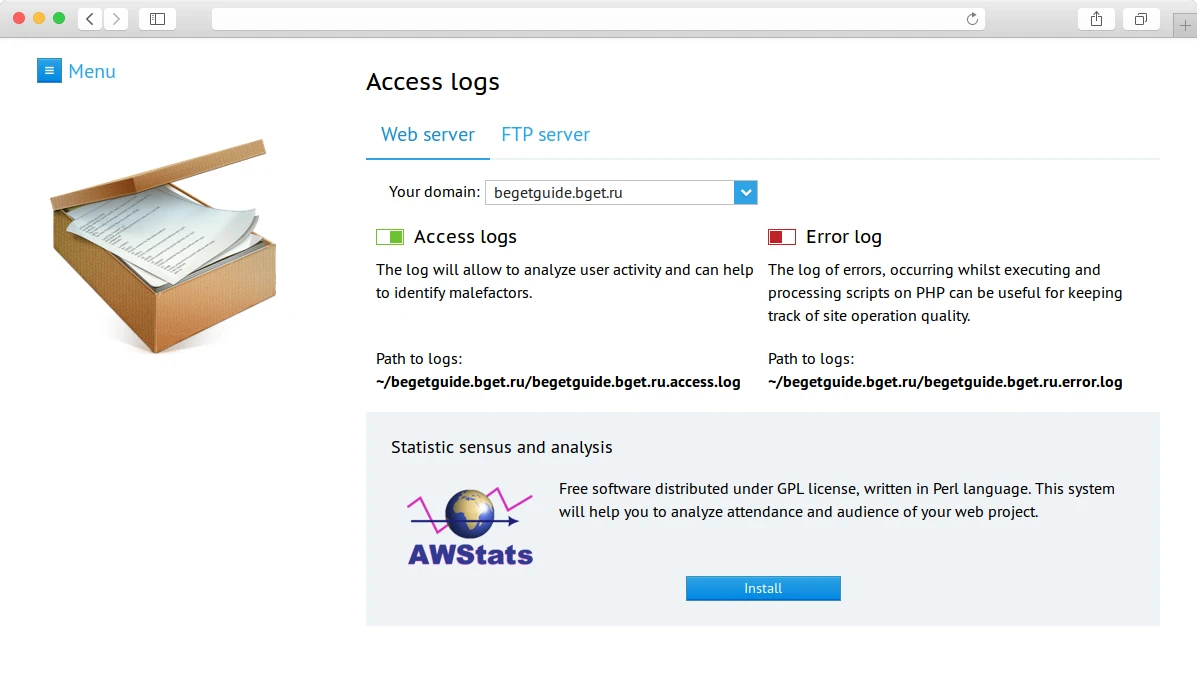Image resolution: width=1197 pixels, height=690 pixels.
Task: Click the page reload icon in address bar
Action: point(971,18)
